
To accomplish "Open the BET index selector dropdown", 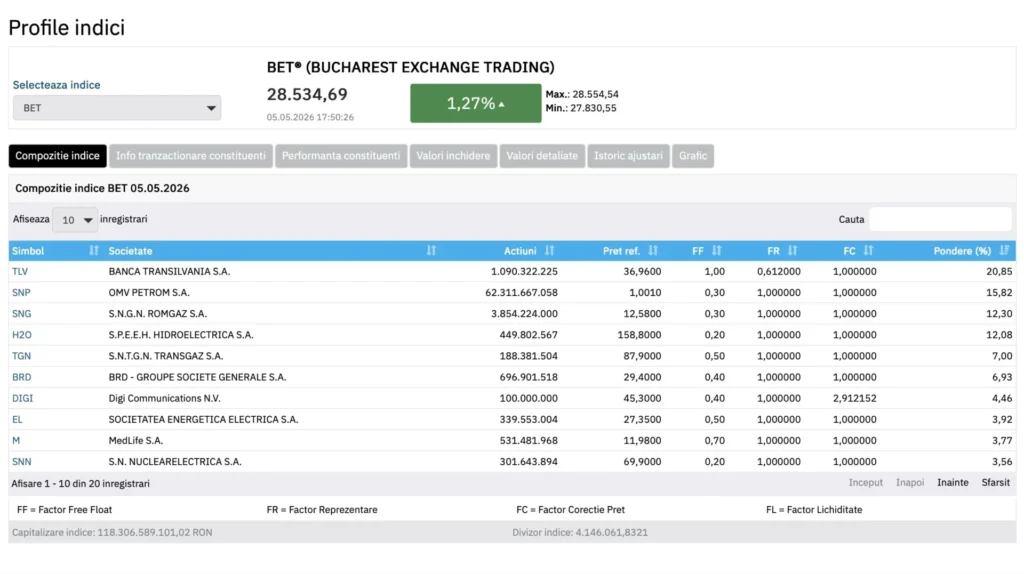I will [x=117, y=108].
